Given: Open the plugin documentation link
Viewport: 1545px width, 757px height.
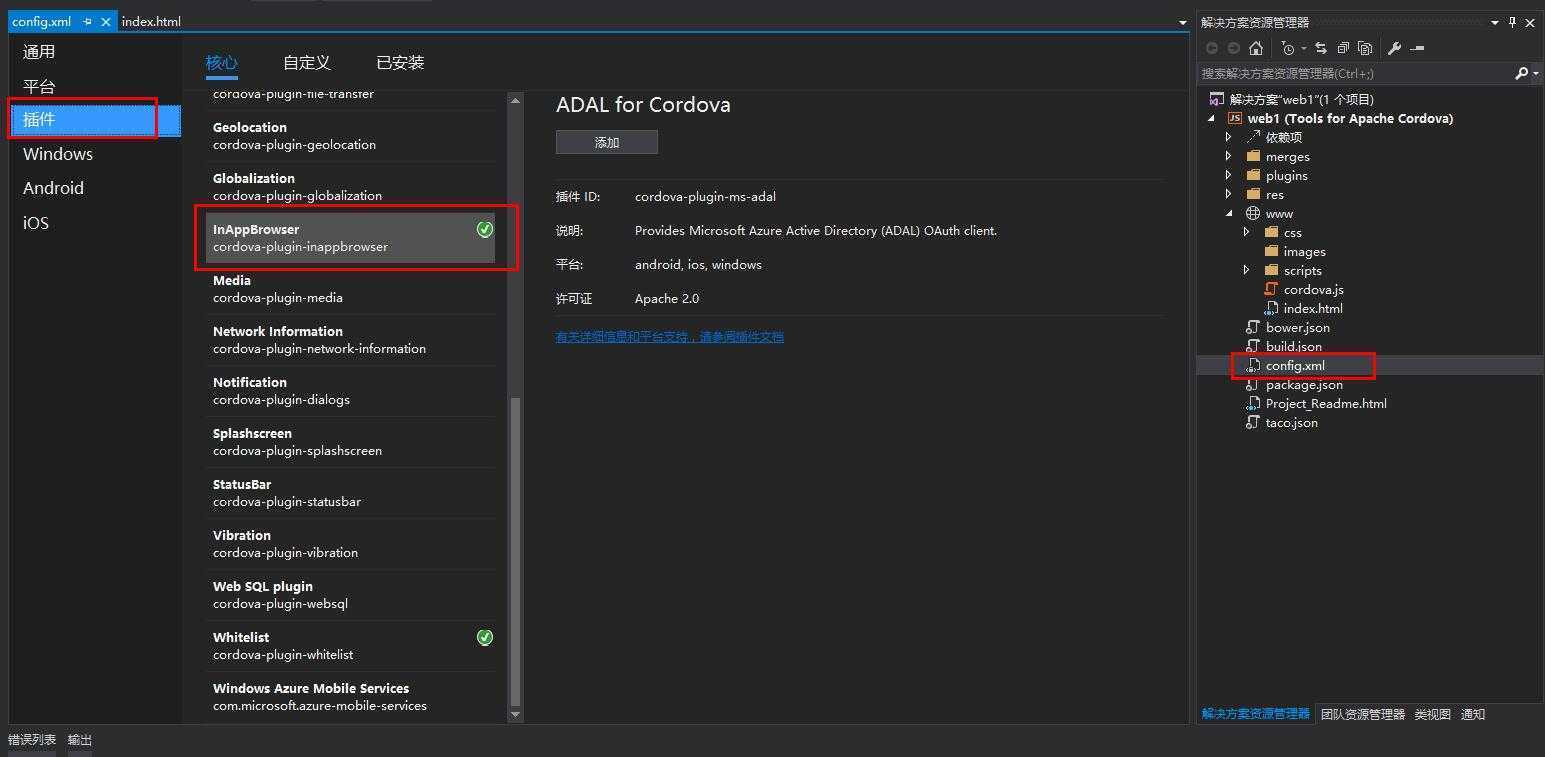Looking at the screenshot, I should pyautogui.click(x=669, y=337).
